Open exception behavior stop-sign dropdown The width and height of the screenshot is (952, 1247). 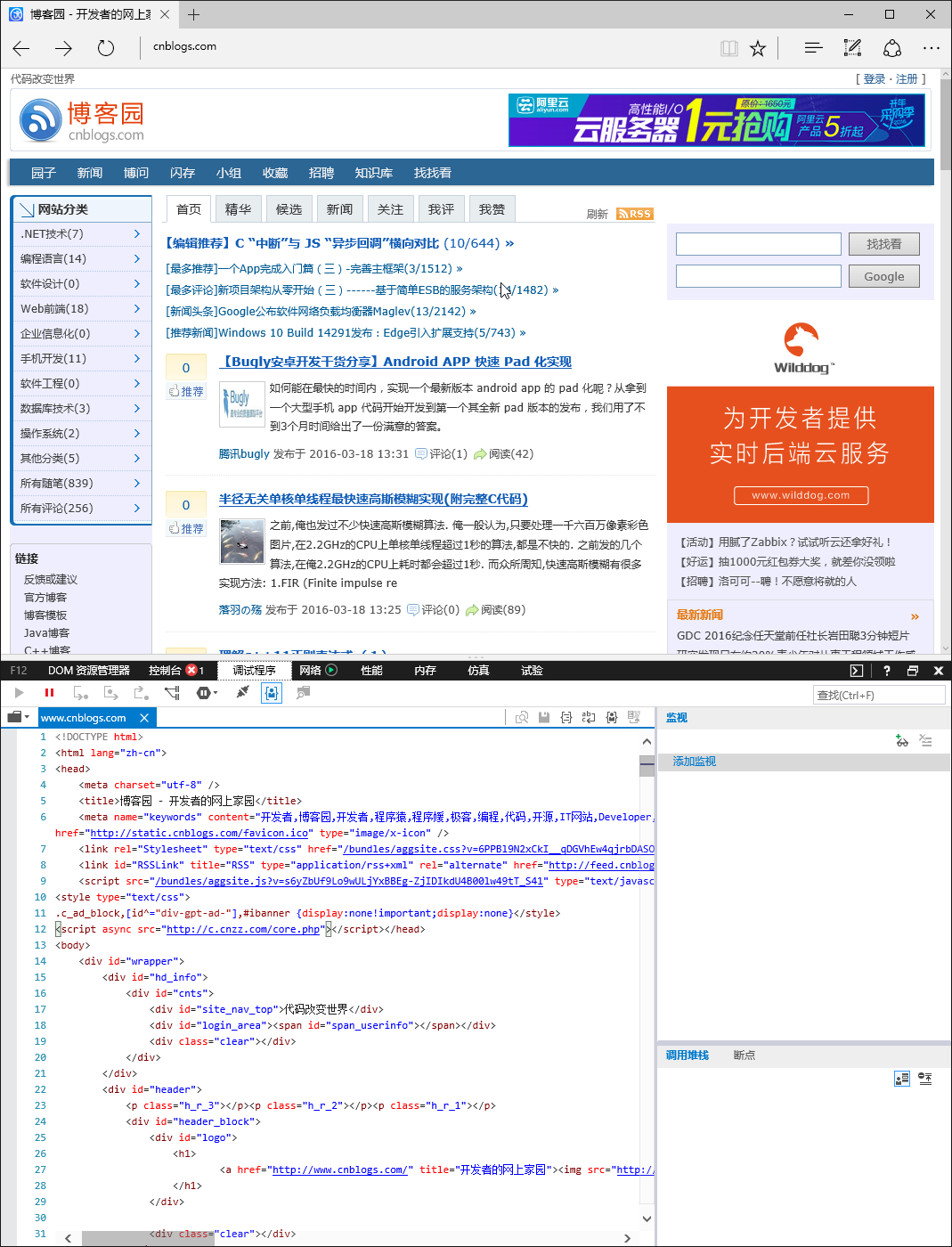tap(207, 692)
